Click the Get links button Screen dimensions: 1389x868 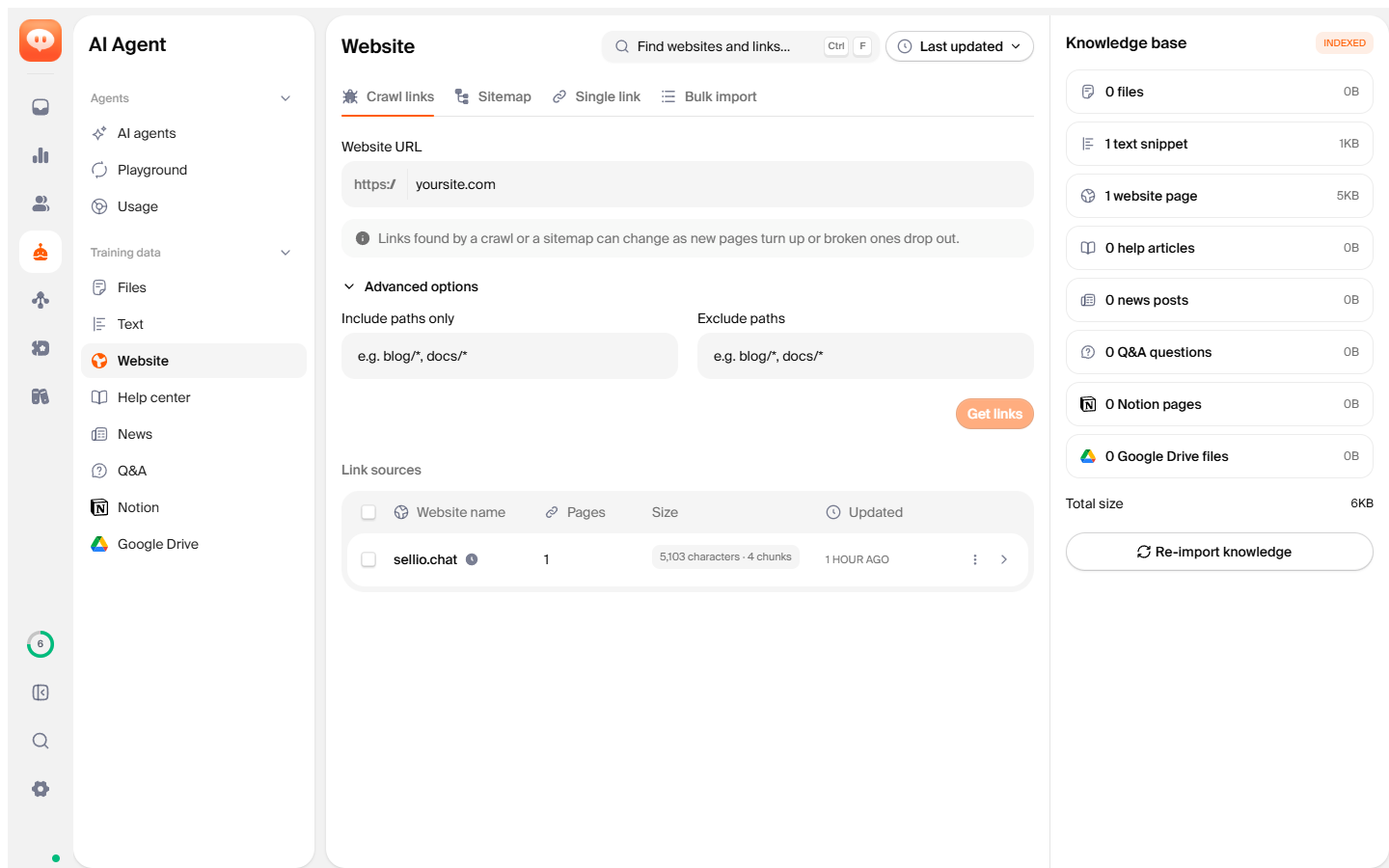pos(994,414)
